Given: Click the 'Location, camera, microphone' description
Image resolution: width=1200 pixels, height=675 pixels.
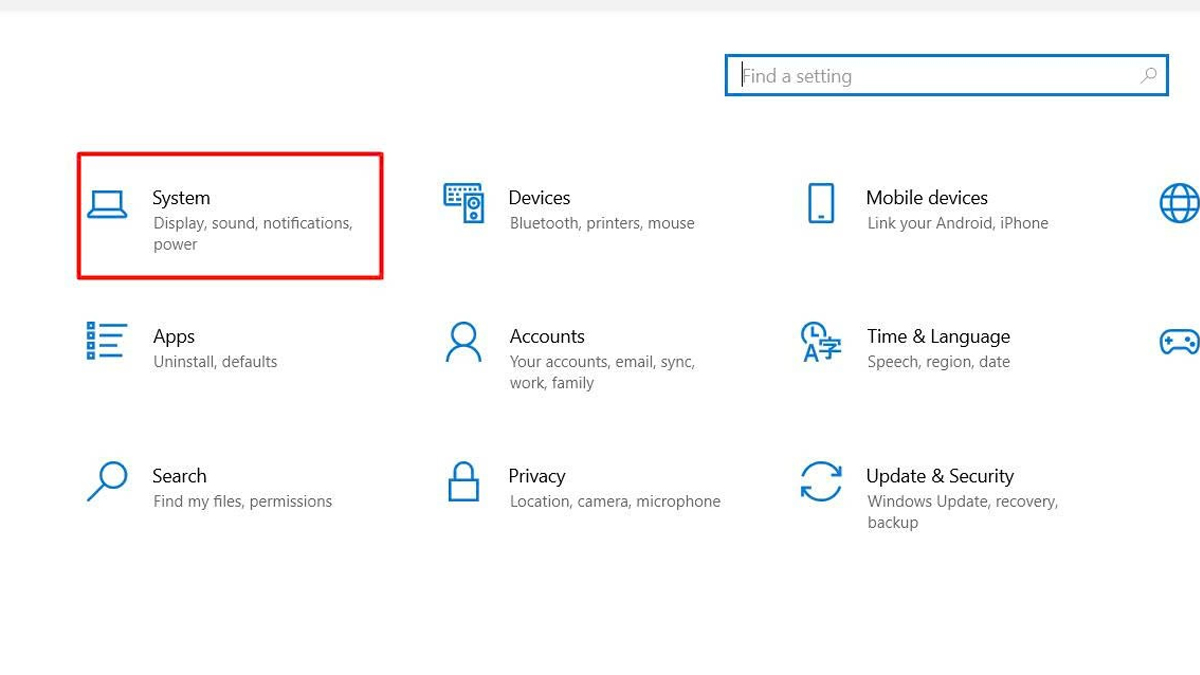Looking at the screenshot, I should coord(615,501).
